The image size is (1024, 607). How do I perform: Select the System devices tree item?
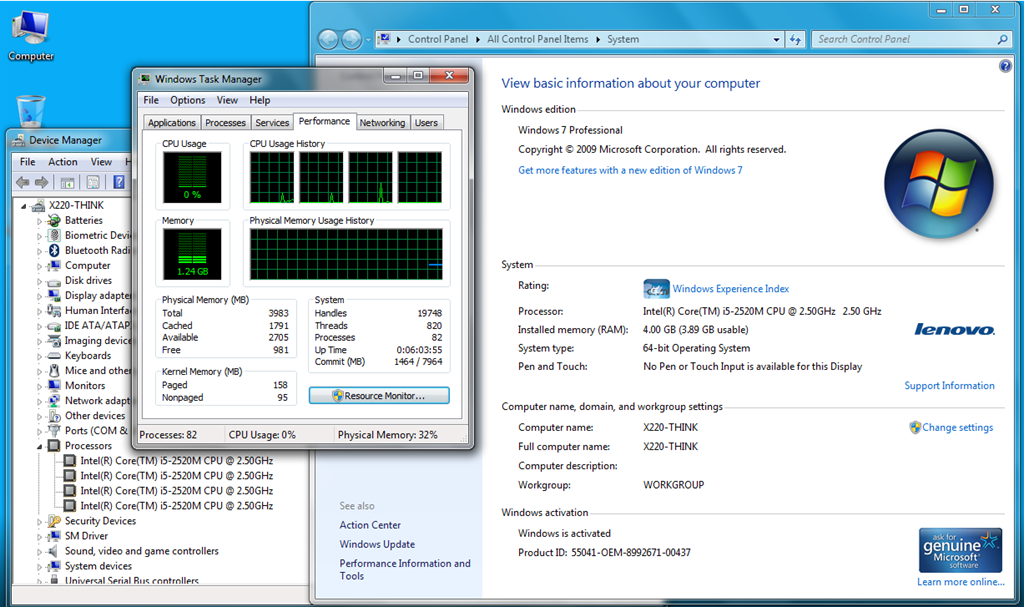click(98, 566)
